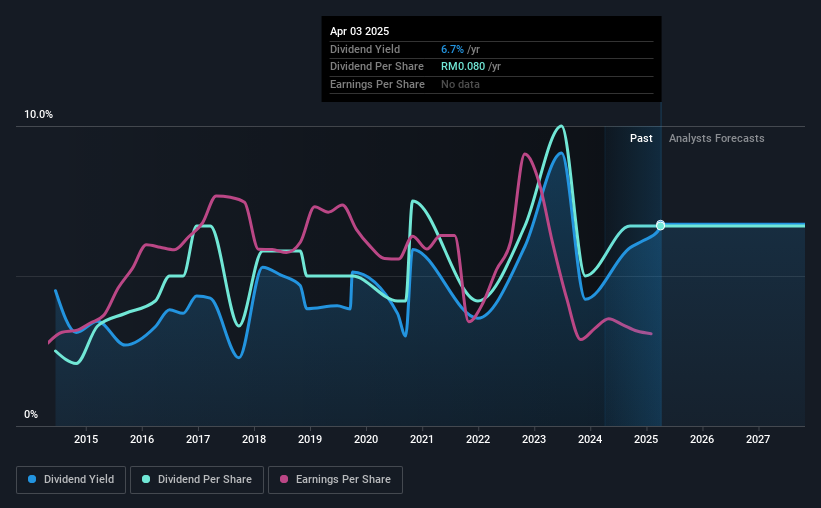This screenshot has width=821, height=508.
Task: Click the 2019 x-axis label
Action: point(310,439)
